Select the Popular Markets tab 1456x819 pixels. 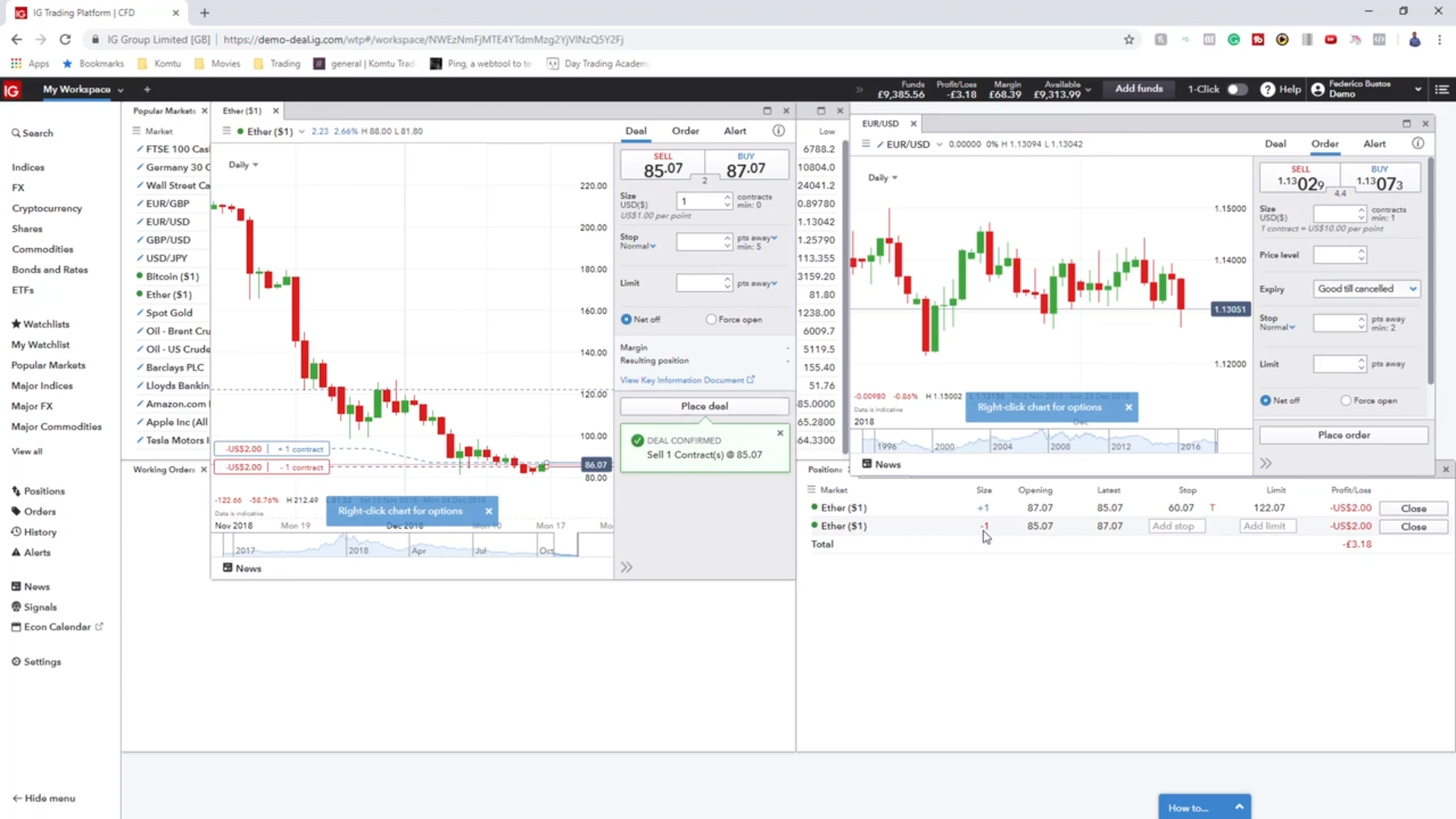164,111
